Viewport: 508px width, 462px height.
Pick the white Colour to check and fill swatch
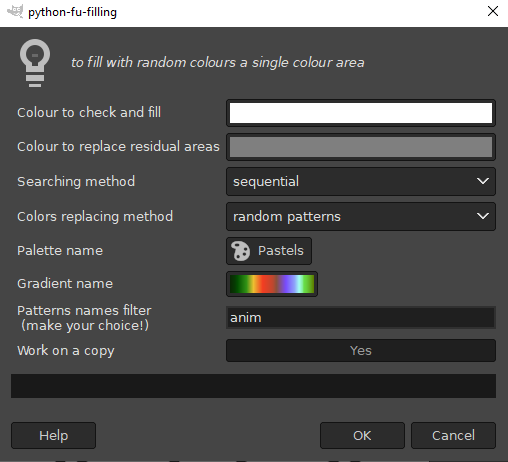coord(361,113)
